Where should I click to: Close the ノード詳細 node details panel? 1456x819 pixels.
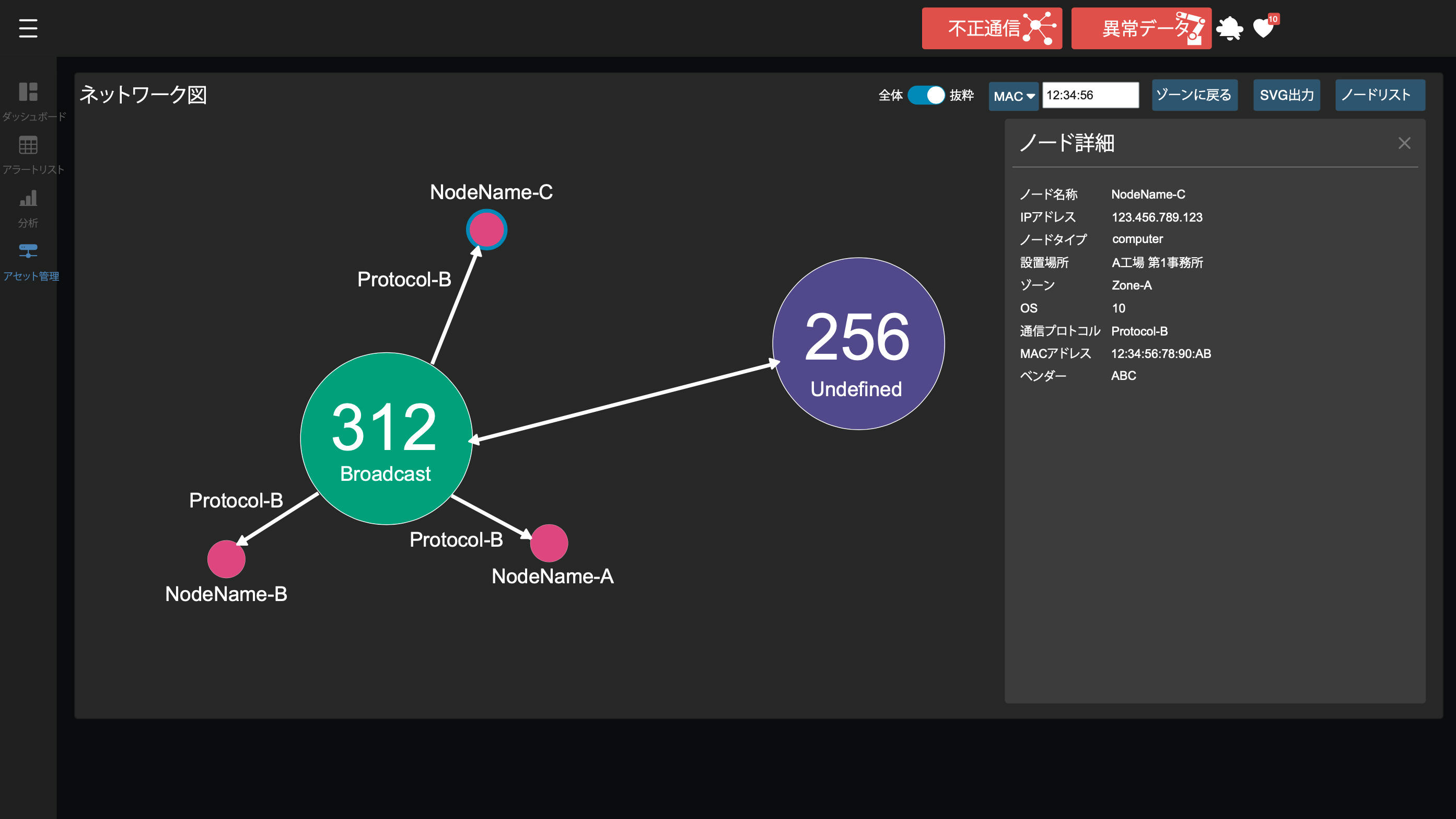pyautogui.click(x=1405, y=142)
